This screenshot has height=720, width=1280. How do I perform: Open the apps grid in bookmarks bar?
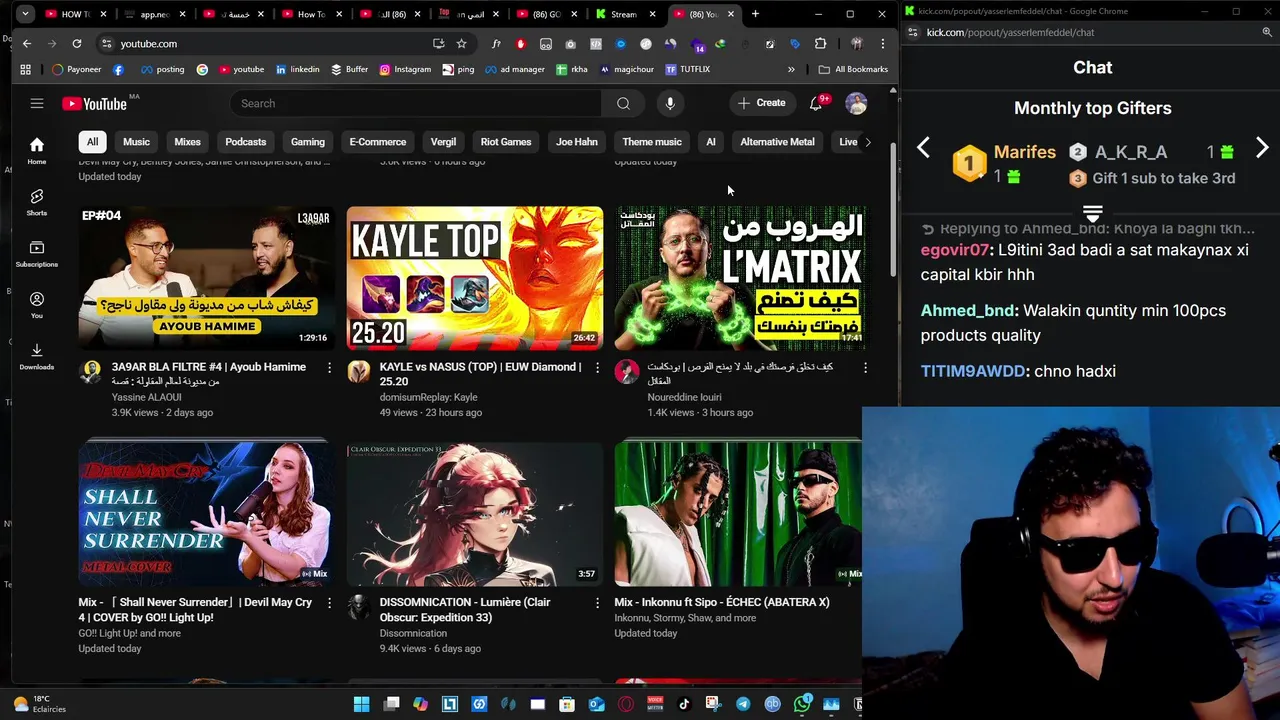pyautogui.click(x=25, y=69)
